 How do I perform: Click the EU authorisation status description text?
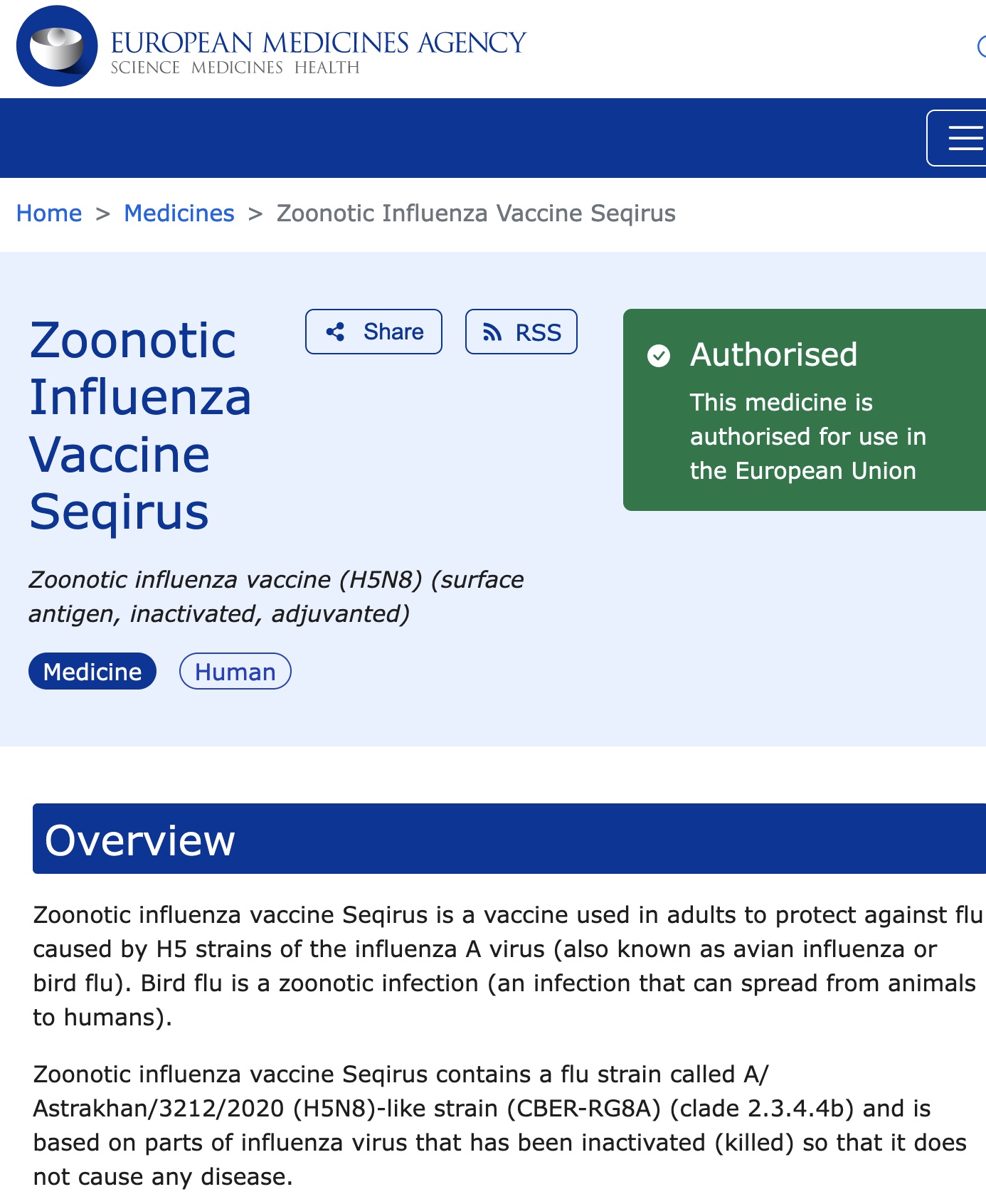point(807,436)
